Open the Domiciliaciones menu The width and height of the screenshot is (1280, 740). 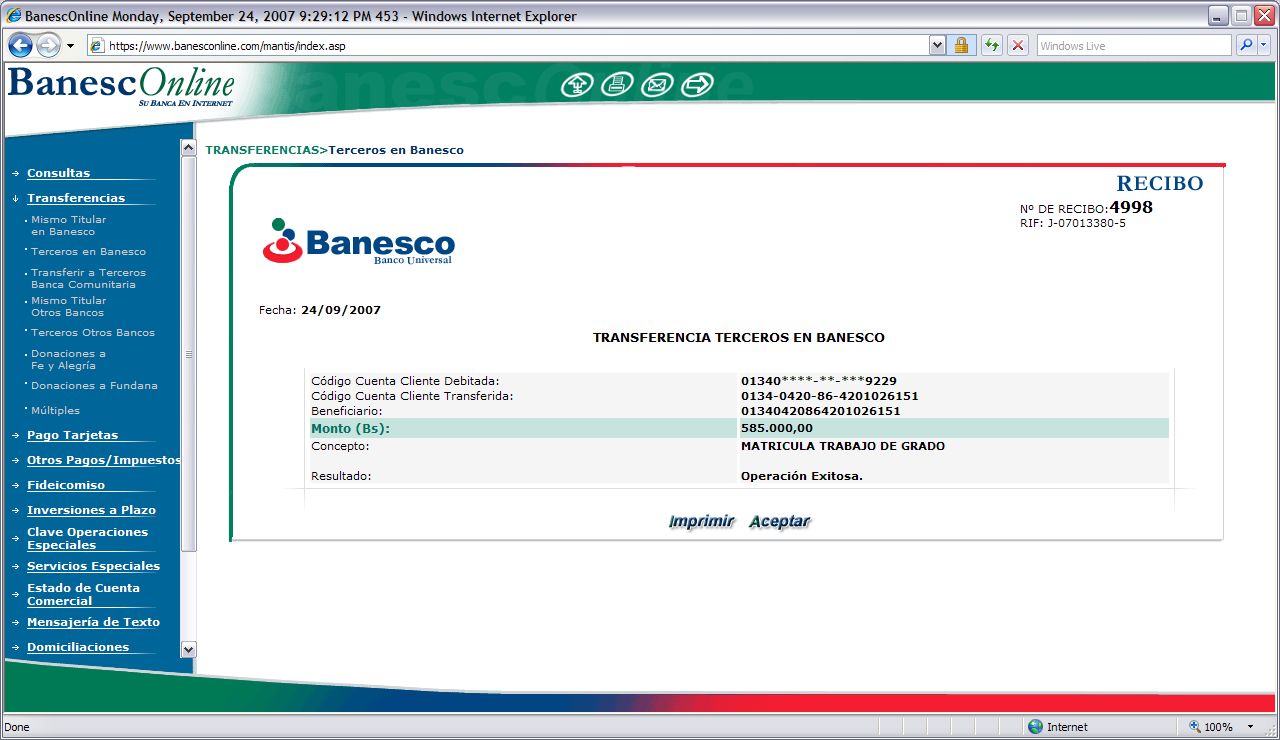click(x=78, y=647)
